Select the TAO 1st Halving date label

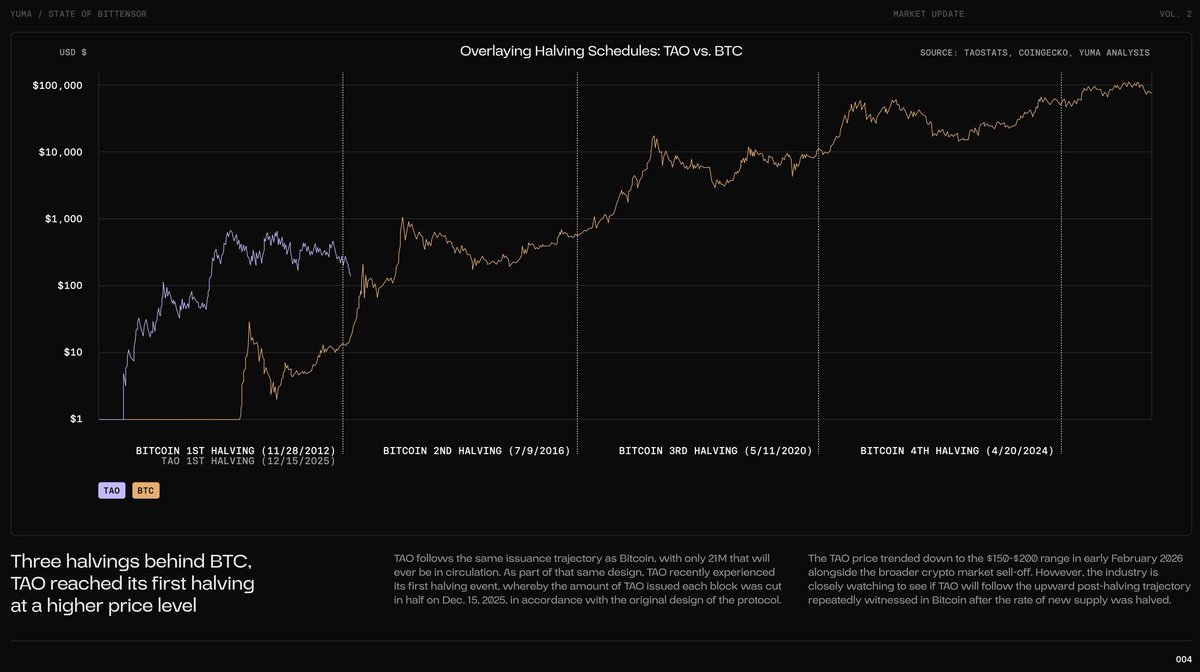[x=248, y=462]
